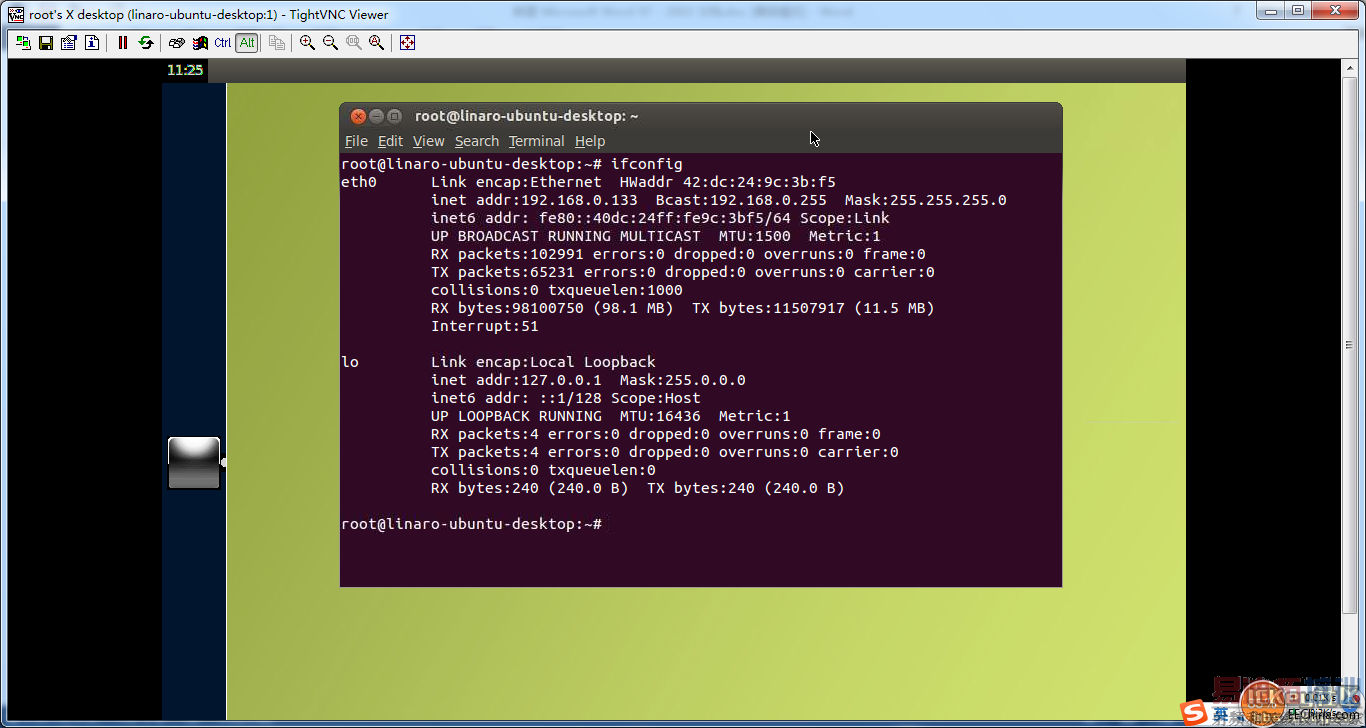Viewport: 1366px width, 728px height.
Task: Set zoom to 100% magnifier icon
Action: coord(354,43)
